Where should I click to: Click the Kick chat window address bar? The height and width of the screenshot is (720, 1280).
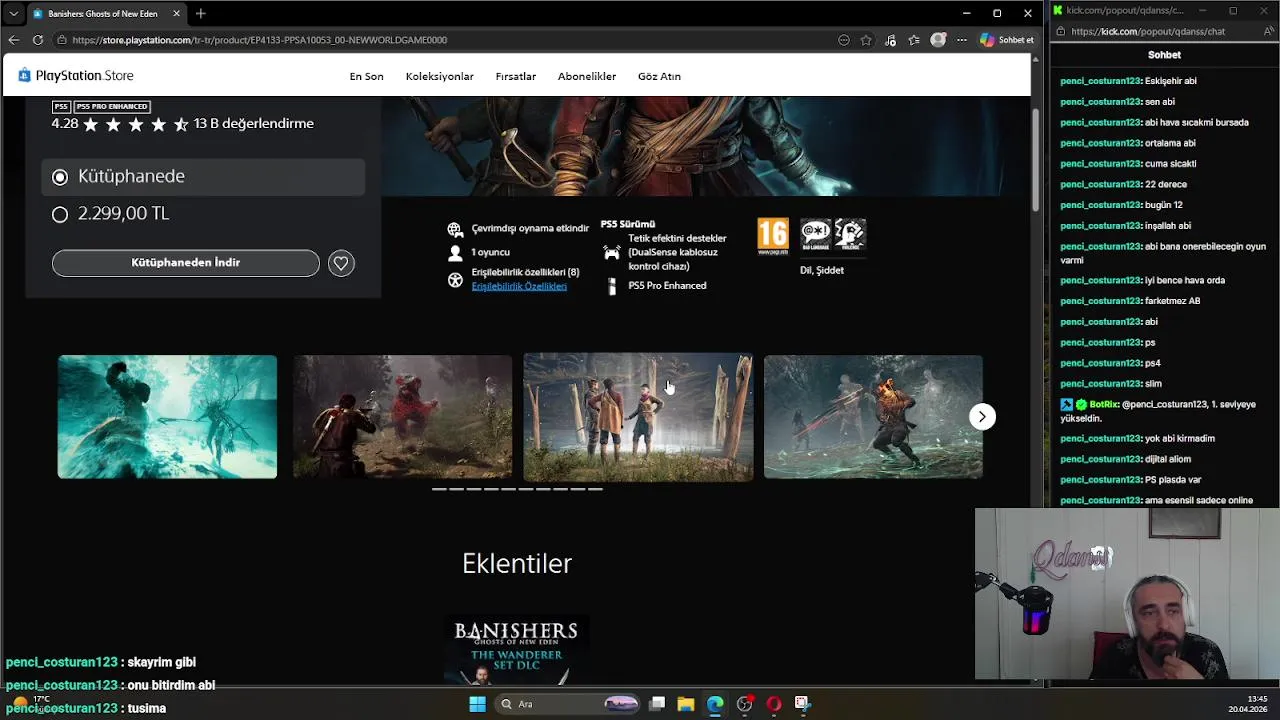(x=1147, y=31)
